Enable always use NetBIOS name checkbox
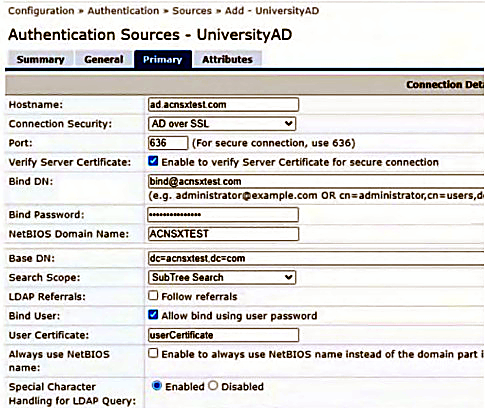The image size is (485, 408). [x=153, y=353]
